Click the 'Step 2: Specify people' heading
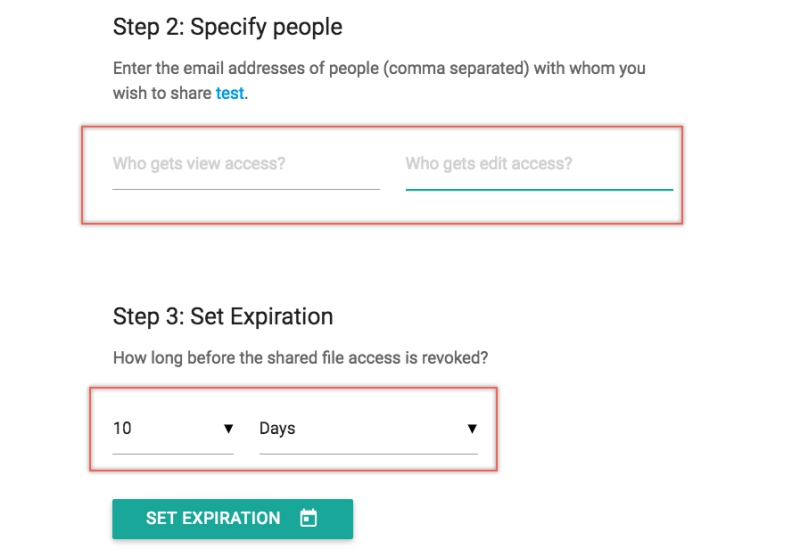 (228, 27)
